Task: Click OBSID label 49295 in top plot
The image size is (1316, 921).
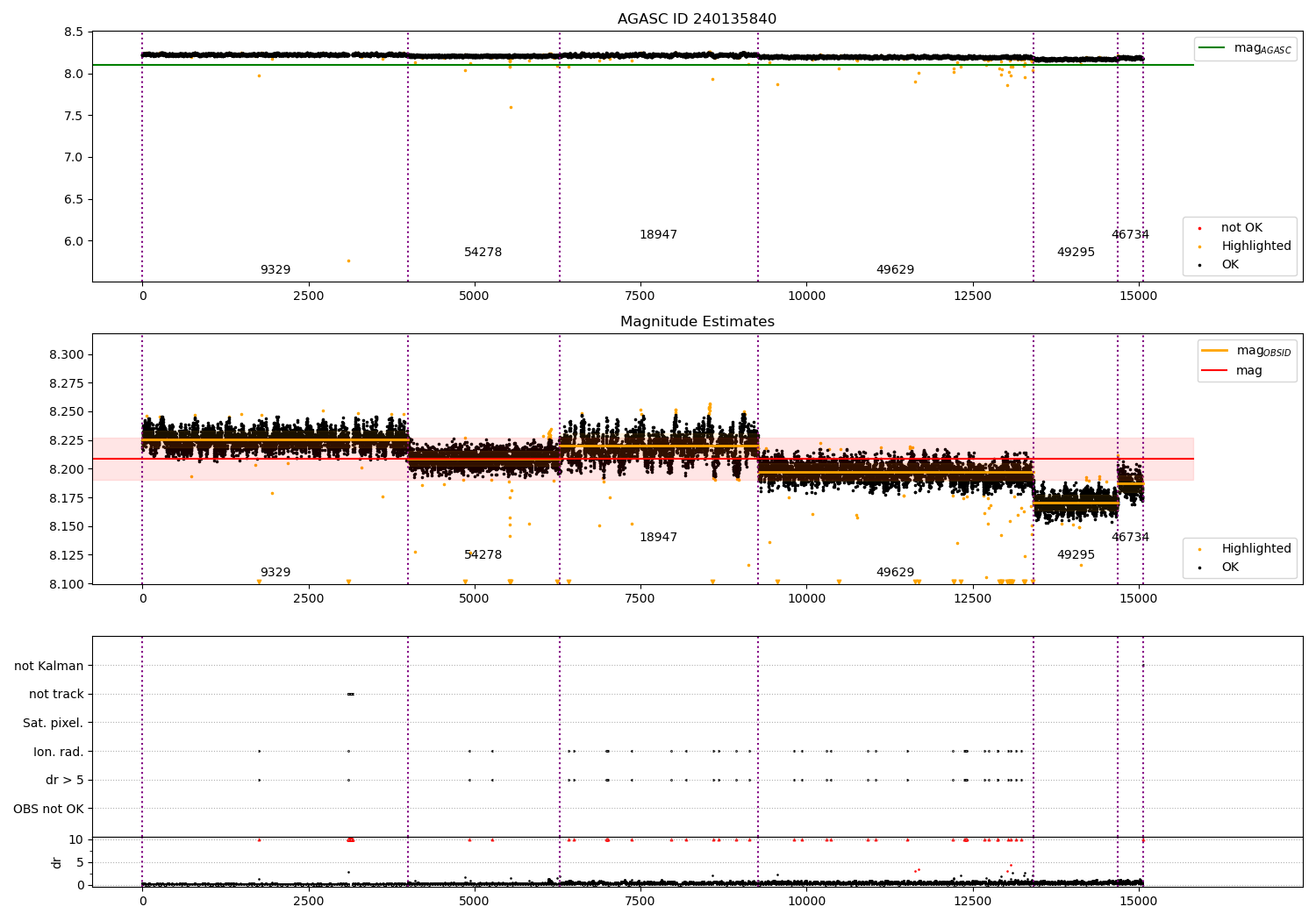Action: [x=1076, y=253]
